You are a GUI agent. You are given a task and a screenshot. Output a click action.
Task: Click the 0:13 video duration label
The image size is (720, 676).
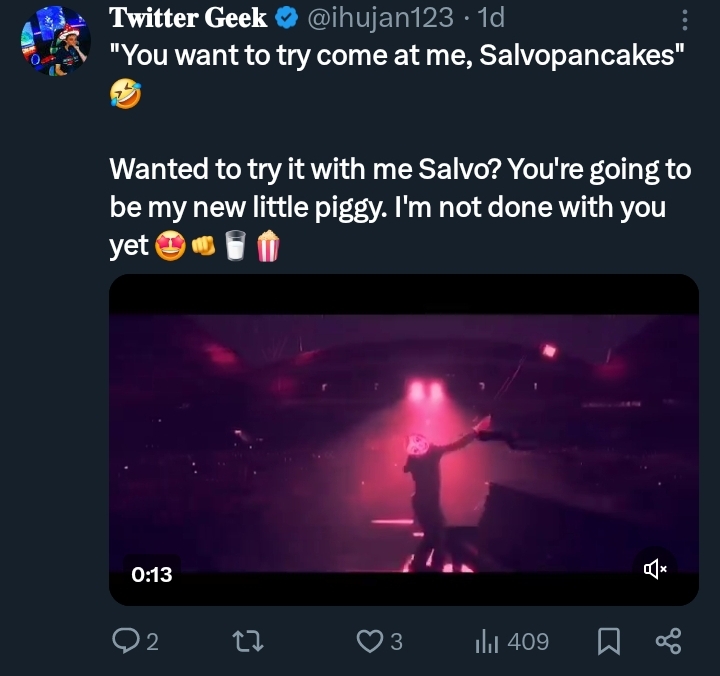click(152, 574)
